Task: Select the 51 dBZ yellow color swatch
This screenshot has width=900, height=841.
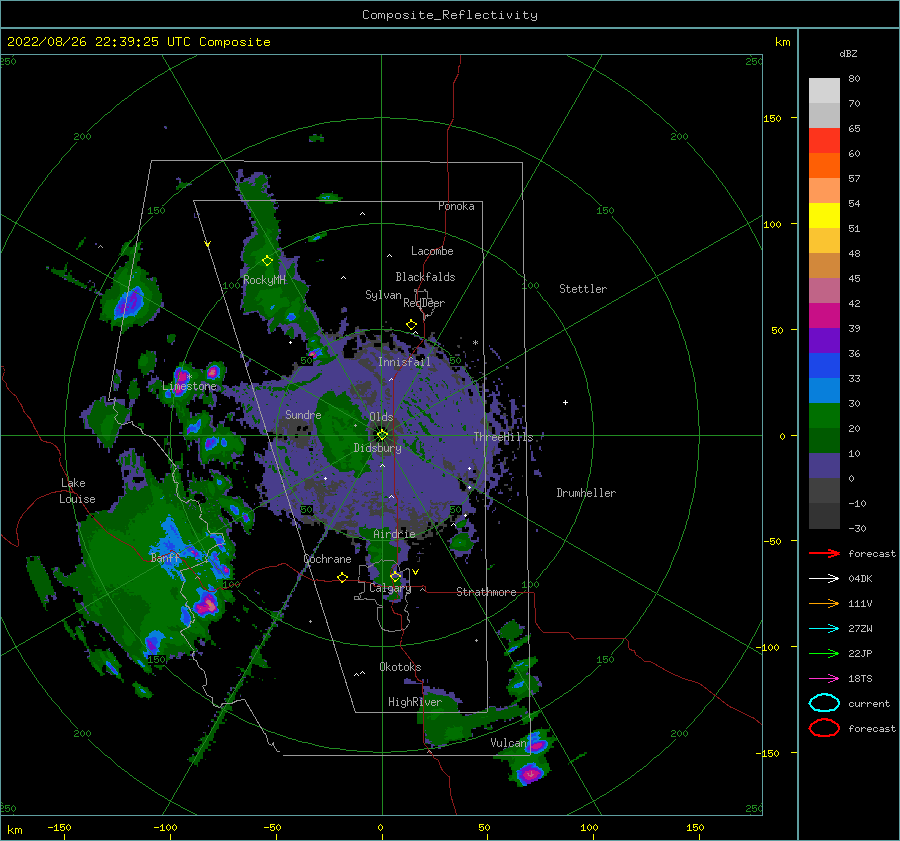Action: (824, 215)
